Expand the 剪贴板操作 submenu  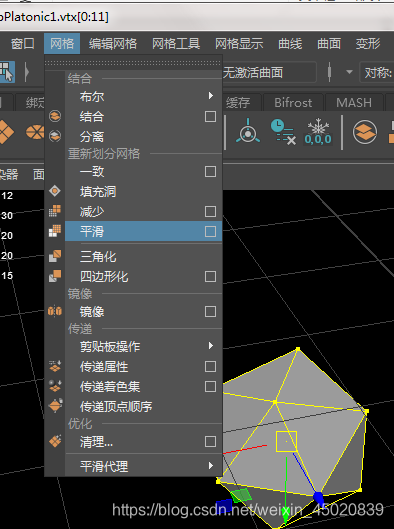click(x=143, y=346)
